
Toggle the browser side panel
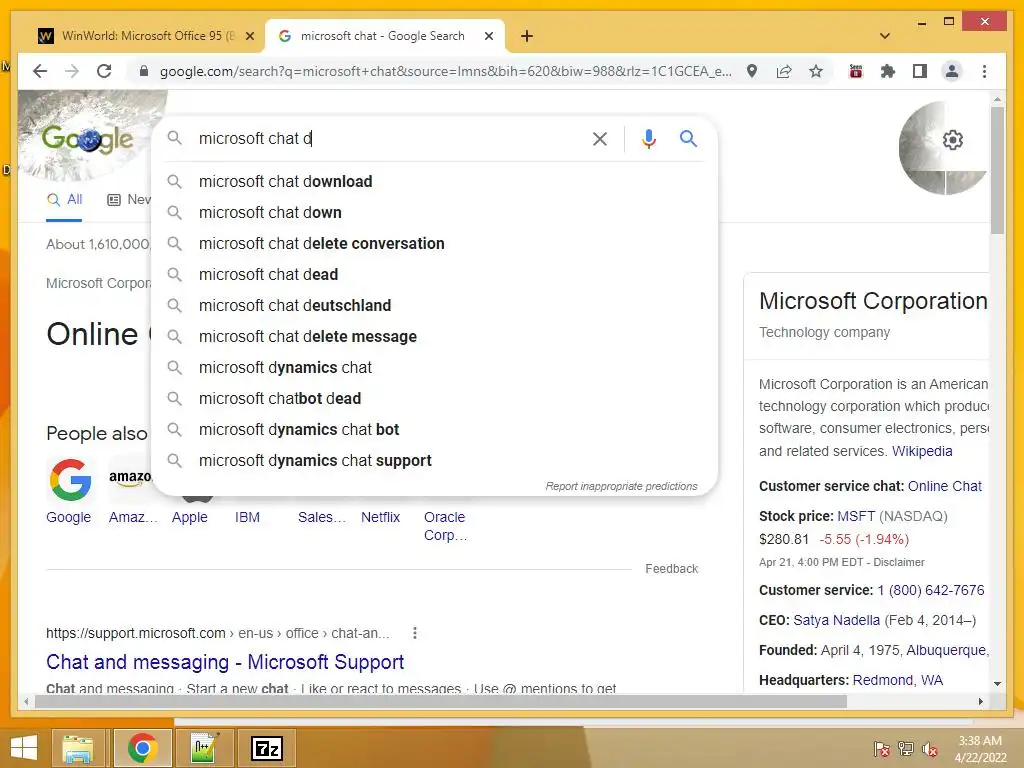click(x=920, y=71)
